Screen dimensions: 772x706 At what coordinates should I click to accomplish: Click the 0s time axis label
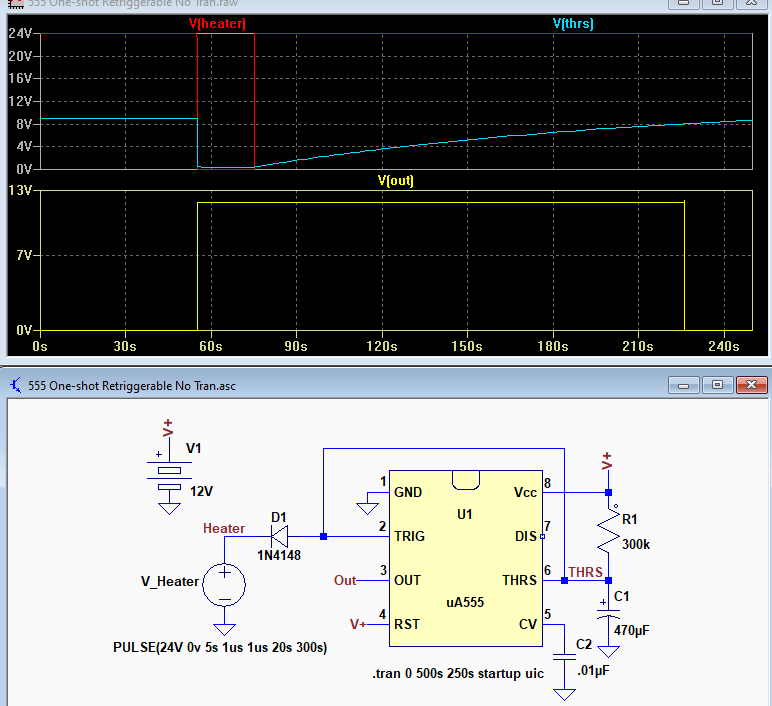click(x=40, y=347)
